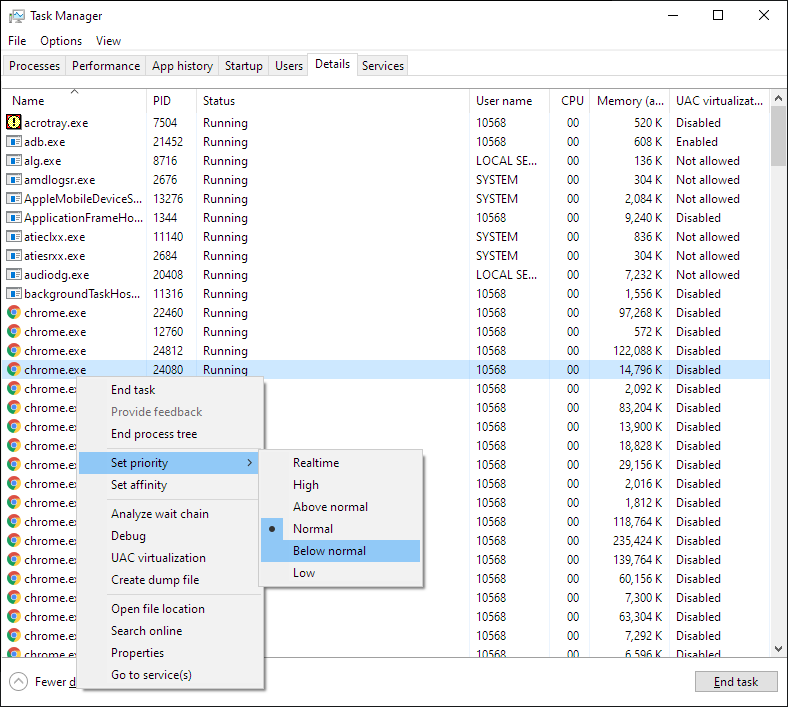Click the AppleMobileDeviceS... process icon
Screen dimensions: 788x707
pyautogui.click(x=14, y=198)
